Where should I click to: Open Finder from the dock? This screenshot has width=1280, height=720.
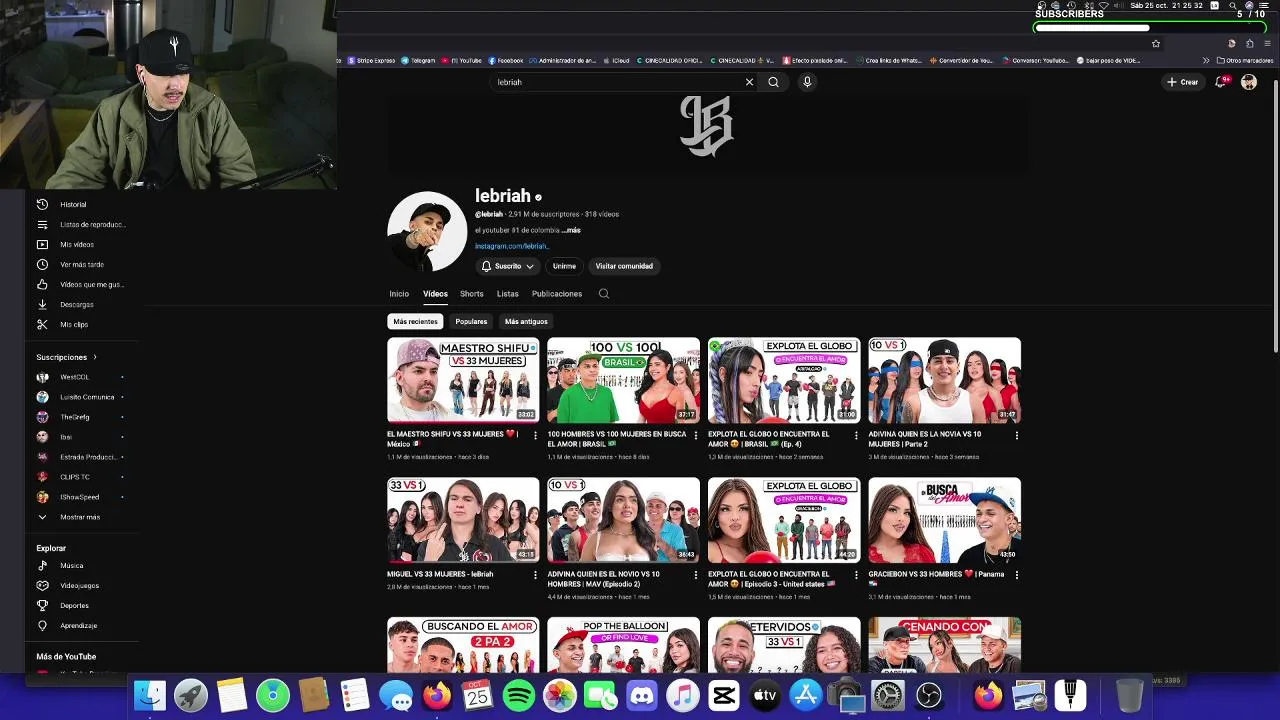pos(150,695)
